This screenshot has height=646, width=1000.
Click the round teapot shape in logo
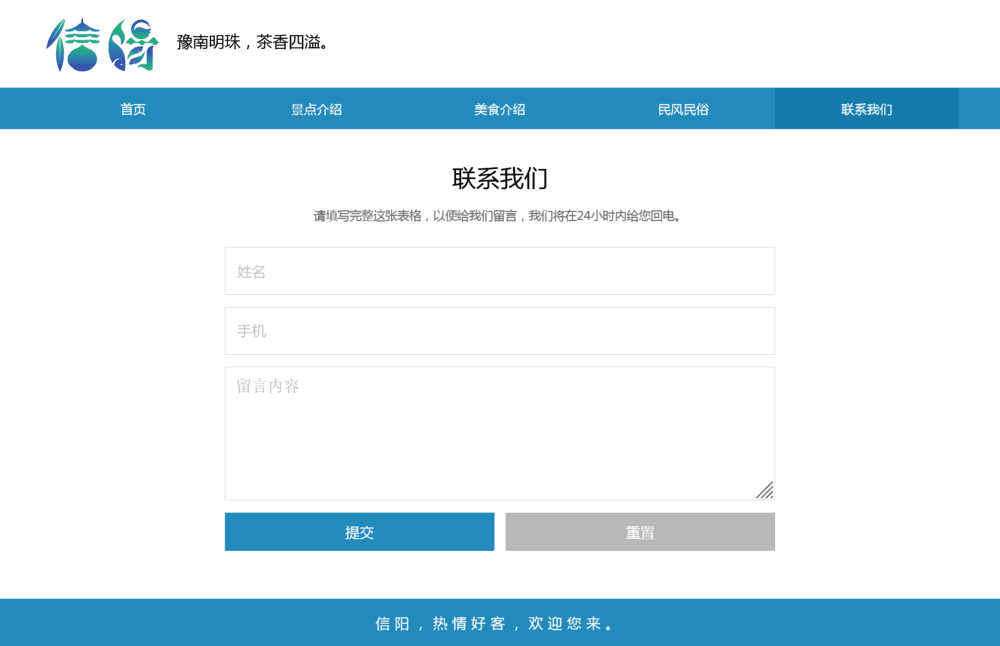83,59
